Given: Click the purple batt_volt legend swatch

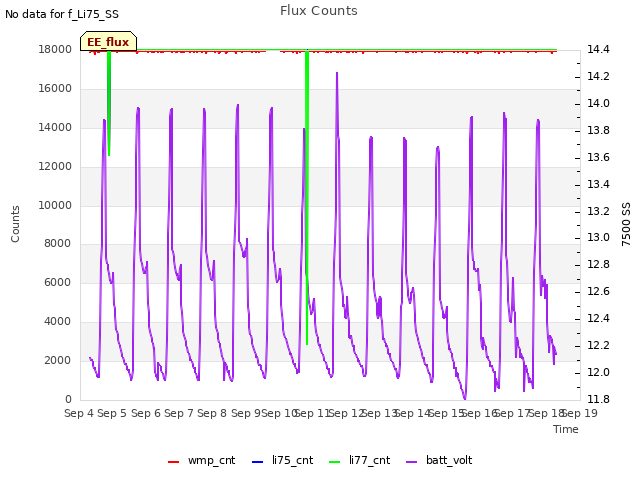Looking at the screenshot, I should click(412, 462).
